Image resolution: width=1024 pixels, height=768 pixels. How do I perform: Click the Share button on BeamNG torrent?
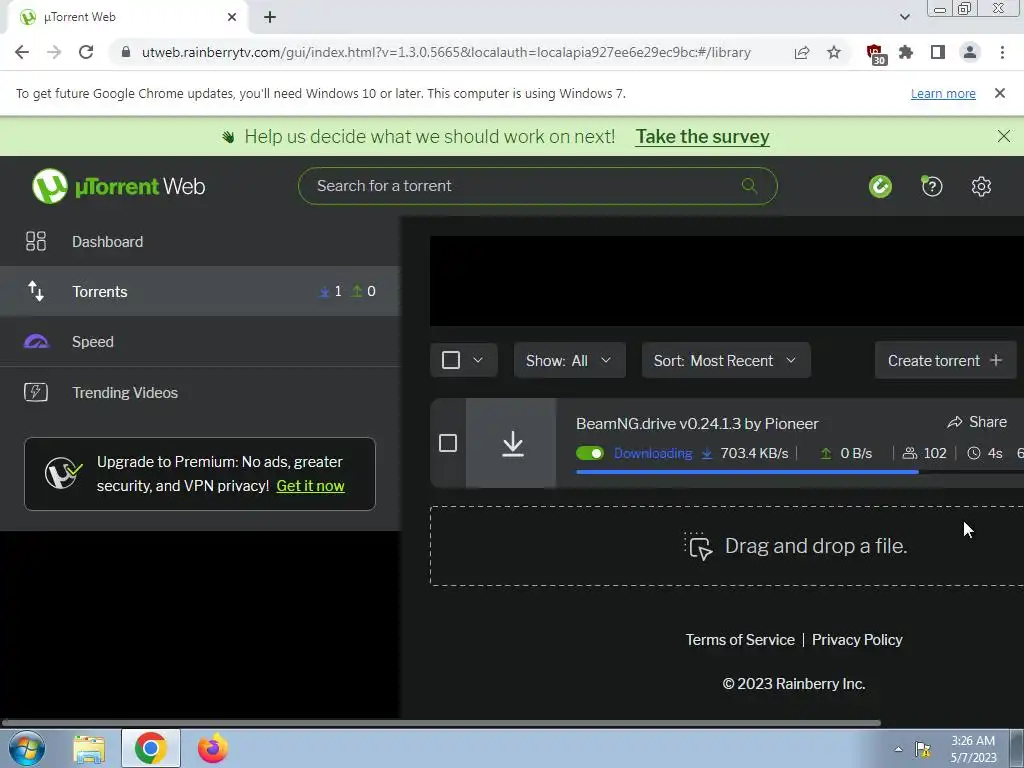click(977, 422)
